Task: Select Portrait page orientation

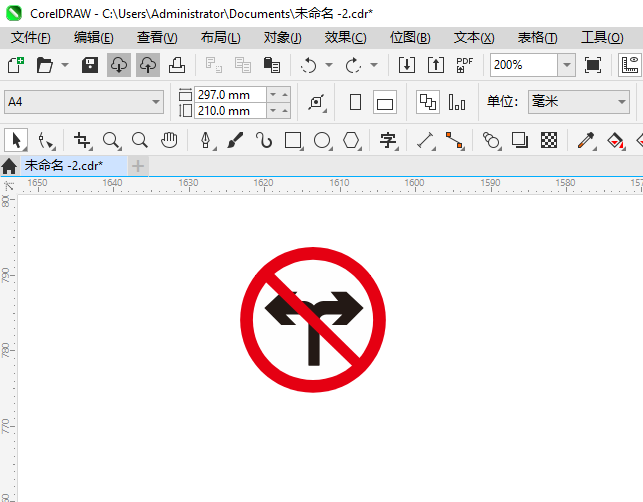Action: (x=356, y=102)
